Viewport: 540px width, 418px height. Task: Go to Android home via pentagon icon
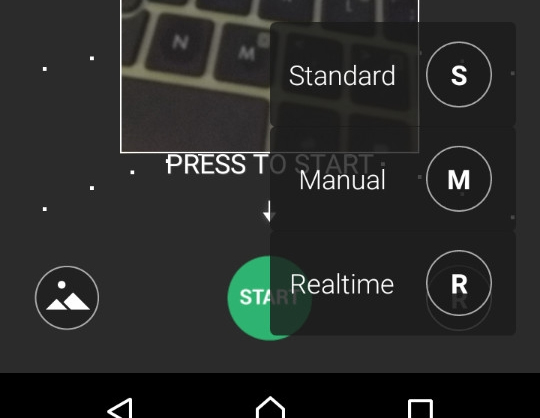(x=270, y=408)
